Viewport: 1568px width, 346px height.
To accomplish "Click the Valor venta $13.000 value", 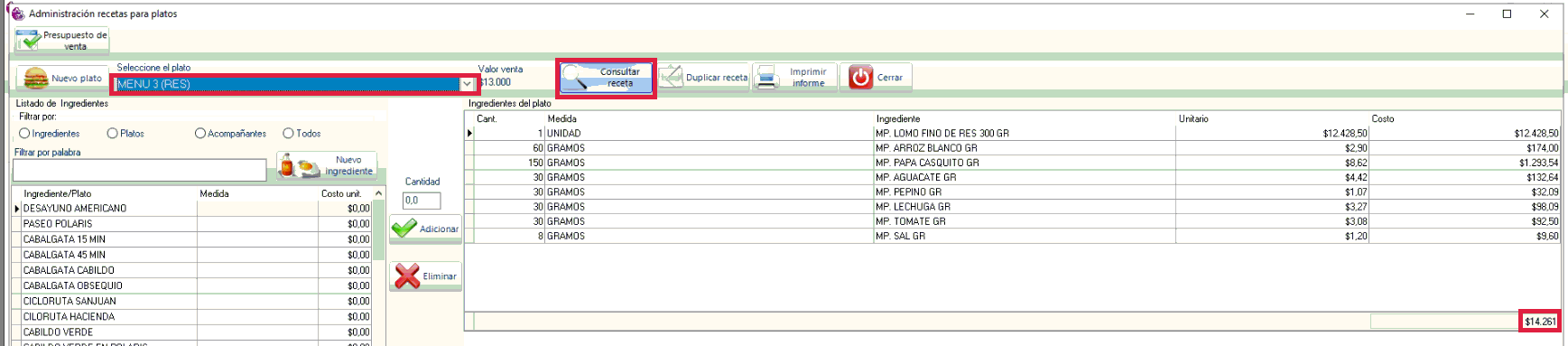I will click(496, 82).
